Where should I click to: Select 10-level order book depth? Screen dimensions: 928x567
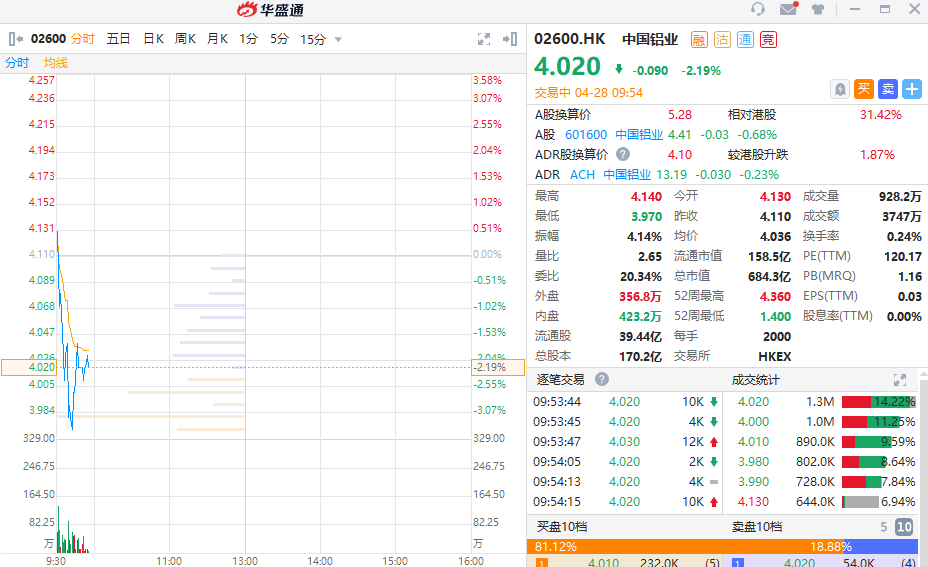(x=904, y=527)
